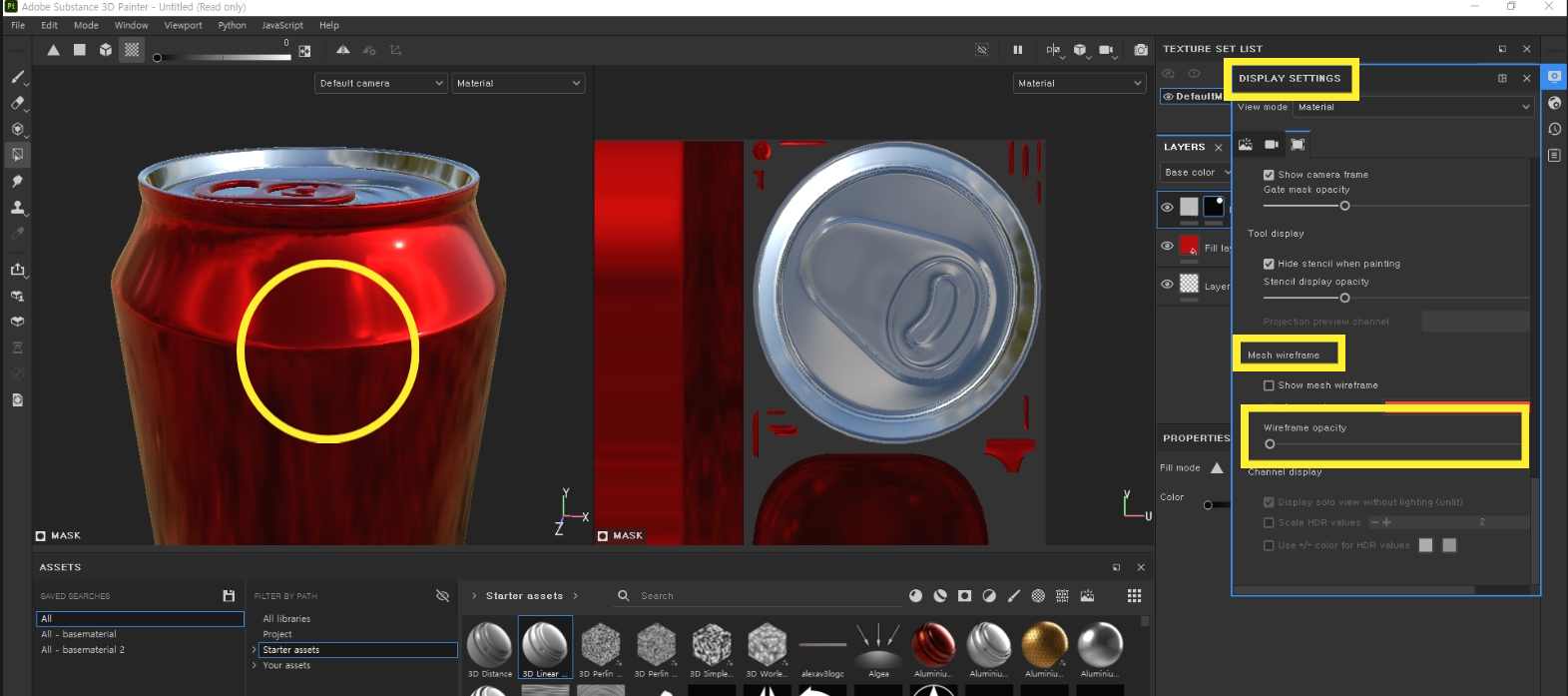Viewport: 1568px width, 696px height.
Task: Hide the Fill layer with eye icon
Action: [1167, 246]
